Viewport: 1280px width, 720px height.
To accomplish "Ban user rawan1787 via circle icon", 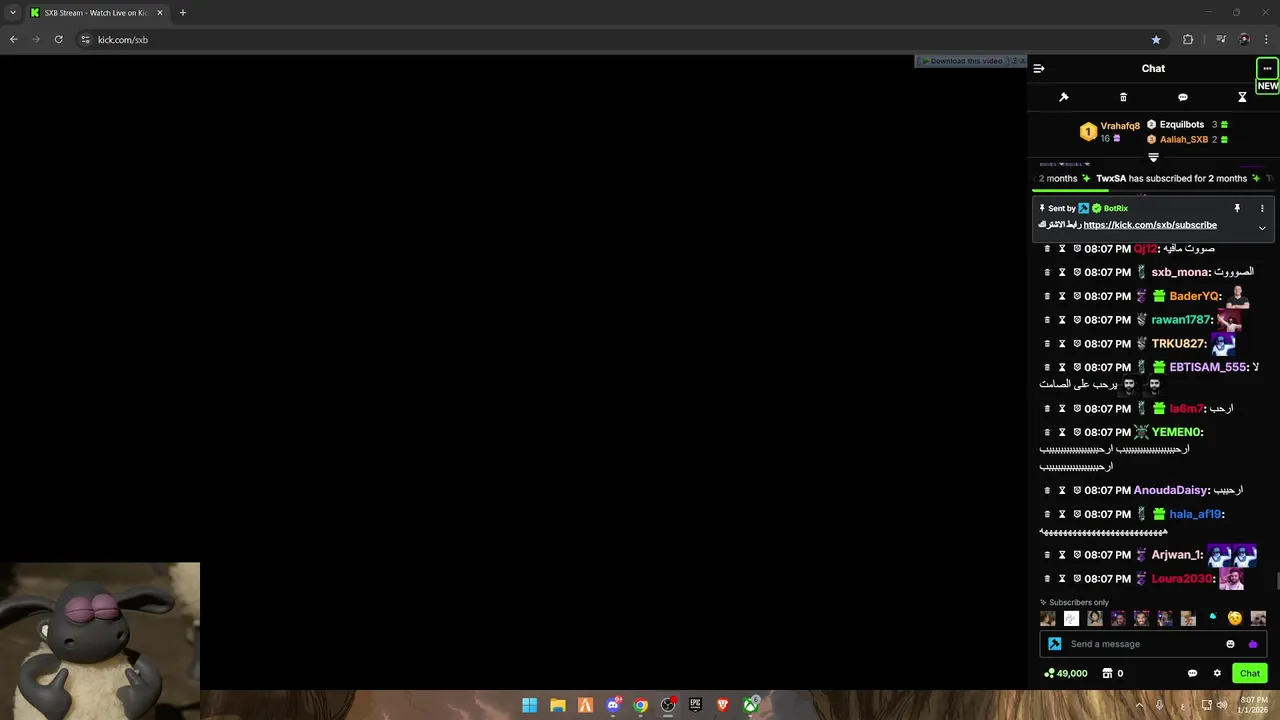I will [1077, 320].
